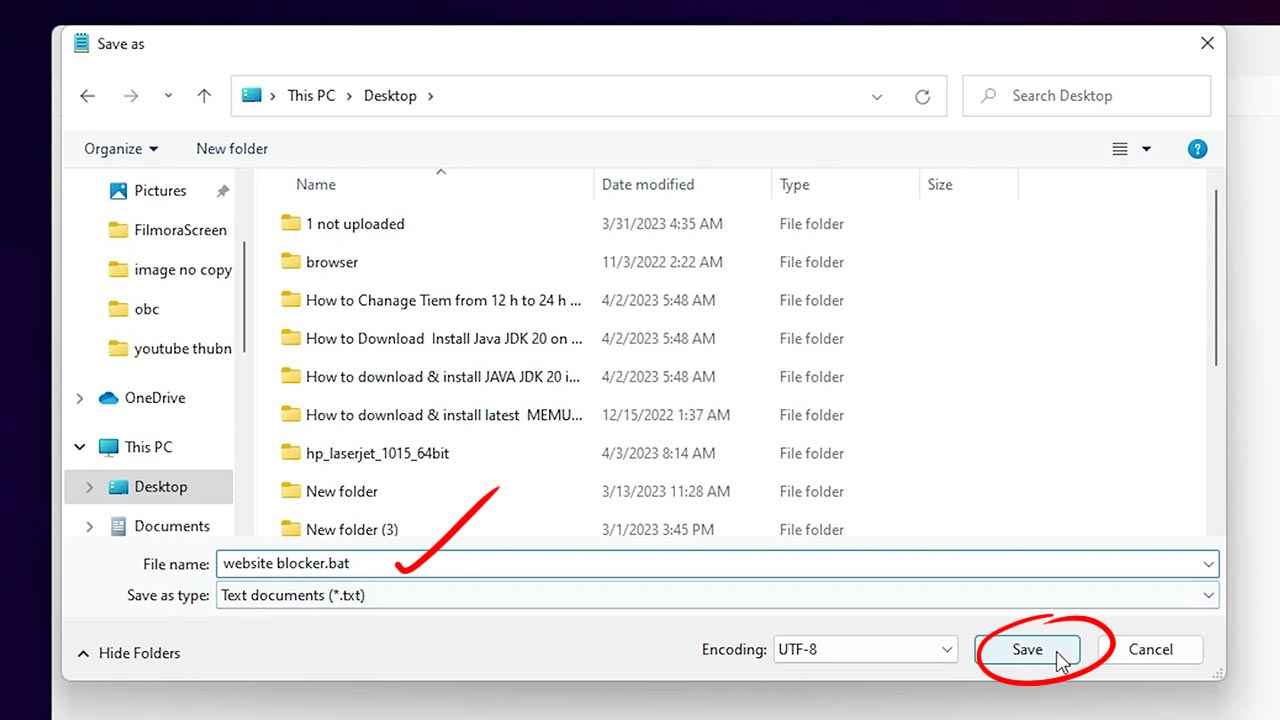Open recent locations dropdown arrow
The height and width of the screenshot is (720, 1280).
(x=168, y=96)
